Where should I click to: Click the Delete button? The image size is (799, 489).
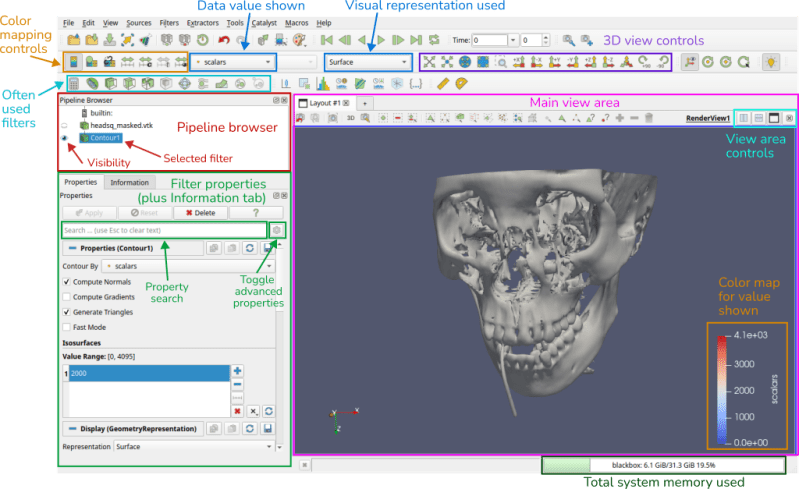coord(200,213)
